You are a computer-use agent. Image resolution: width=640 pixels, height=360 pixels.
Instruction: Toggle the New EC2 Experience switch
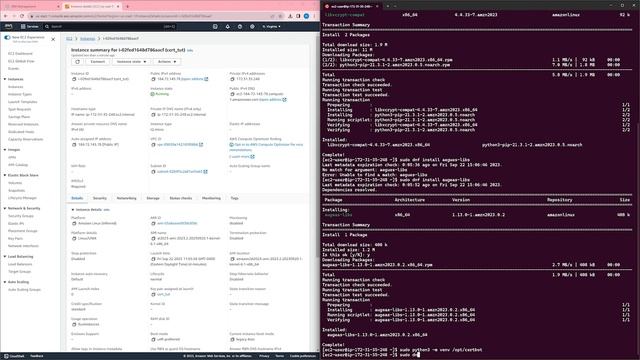coord(7,38)
